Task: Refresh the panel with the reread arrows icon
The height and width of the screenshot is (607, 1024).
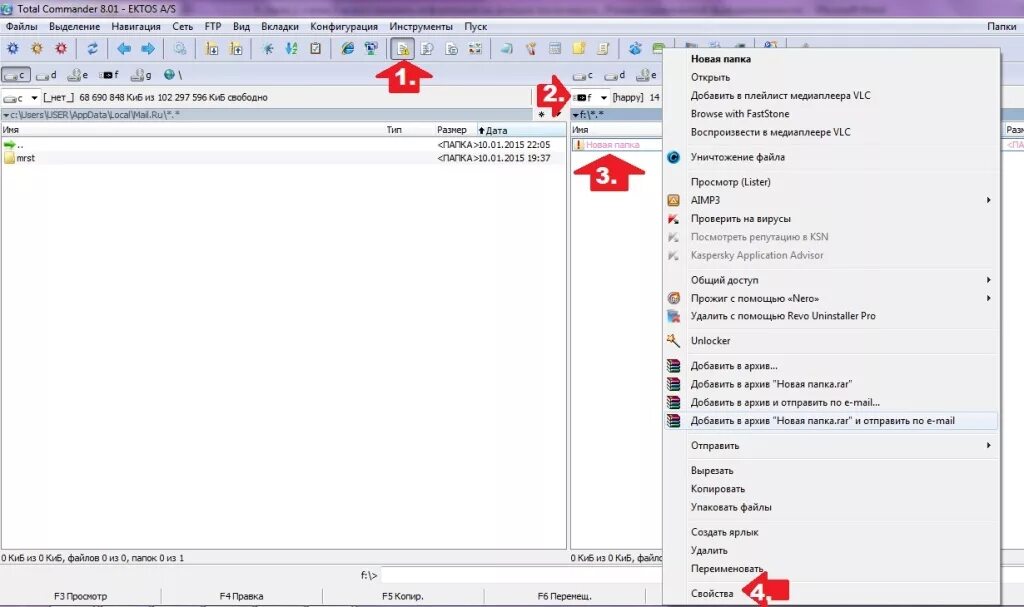Action: [x=92, y=48]
